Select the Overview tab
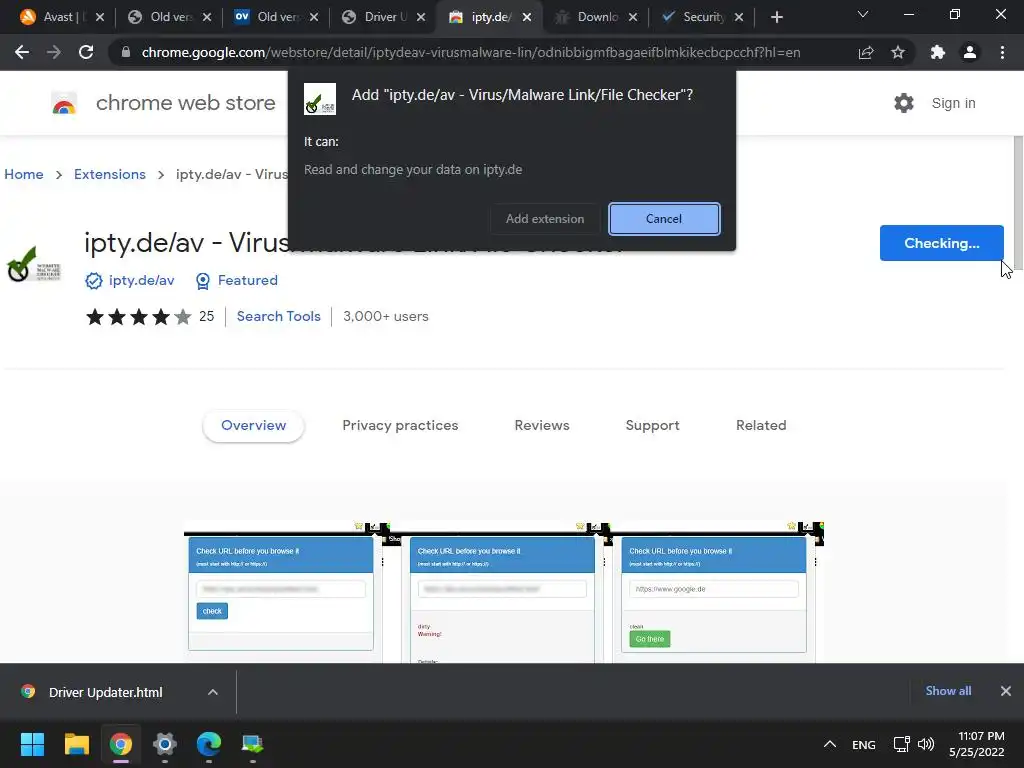Viewport: 1024px width, 768px height. [x=253, y=425]
